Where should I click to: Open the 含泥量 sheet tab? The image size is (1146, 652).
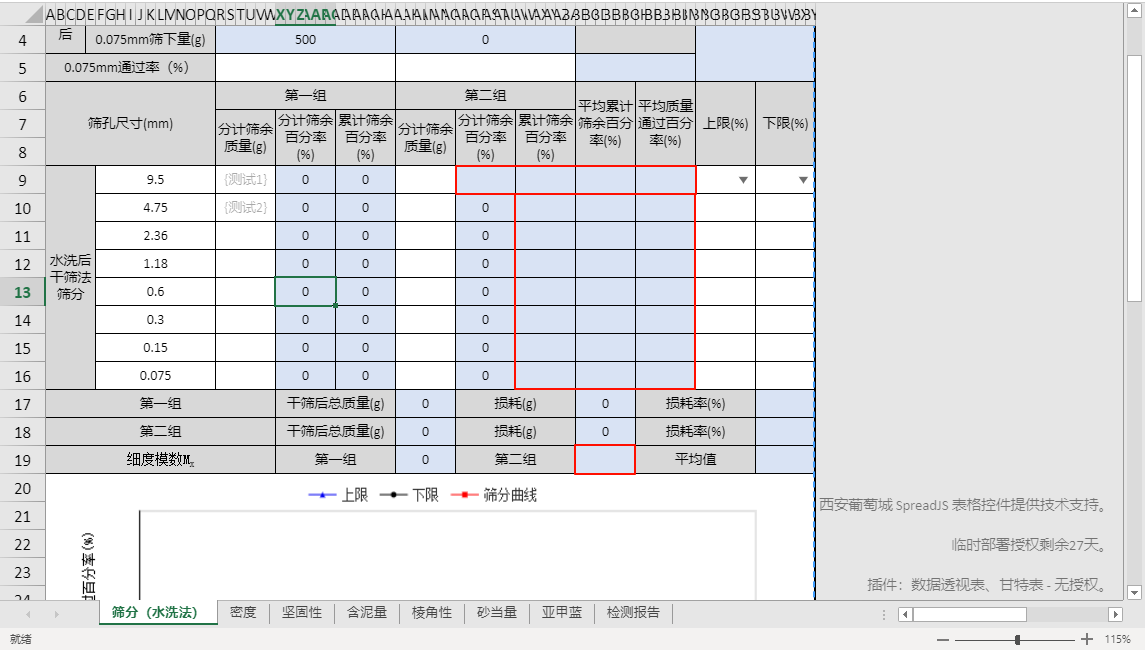click(x=366, y=613)
